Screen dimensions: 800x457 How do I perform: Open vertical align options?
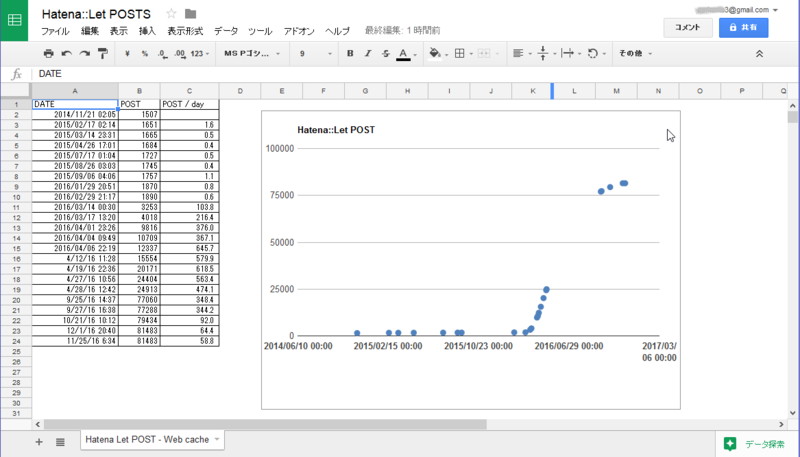(x=546, y=54)
